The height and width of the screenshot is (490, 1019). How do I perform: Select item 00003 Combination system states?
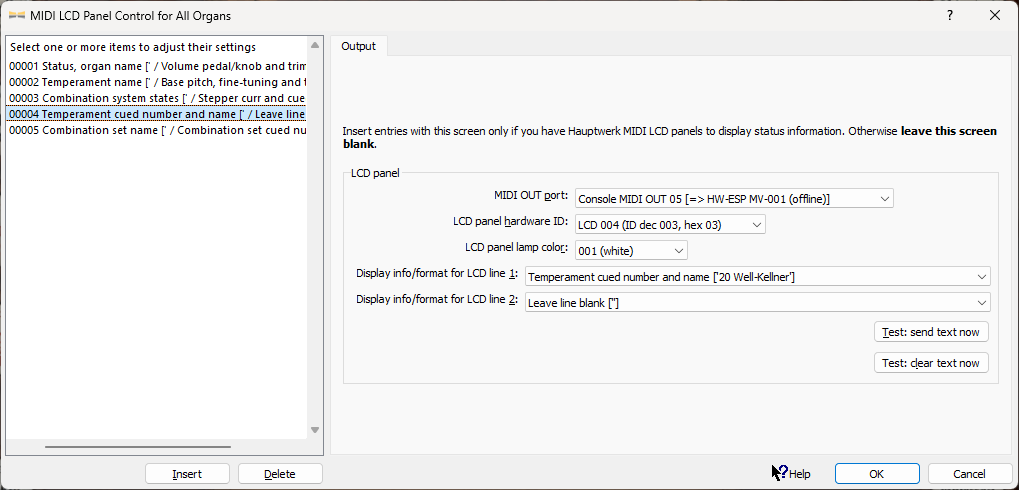point(157,98)
